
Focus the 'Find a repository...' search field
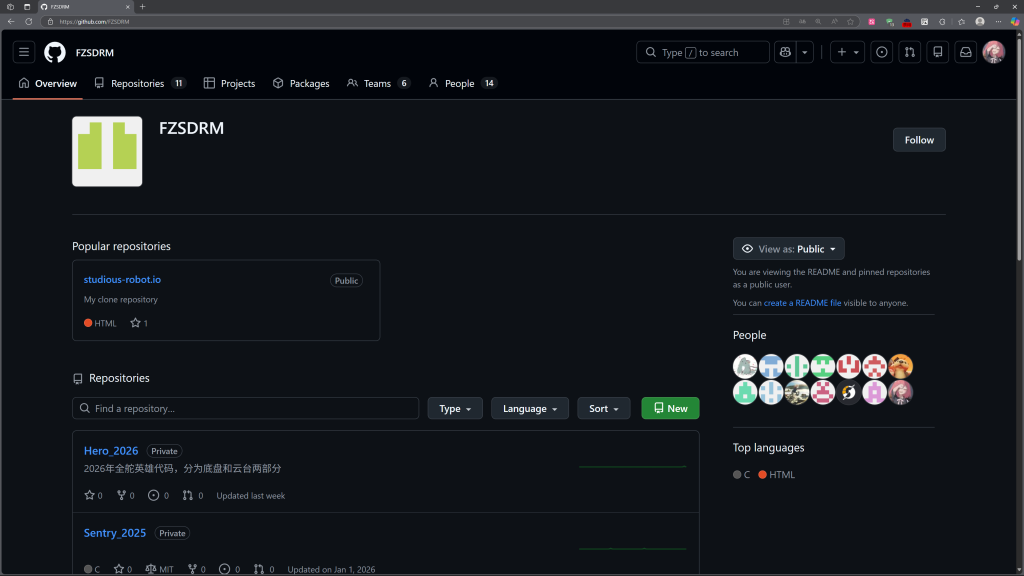pos(246,408)
